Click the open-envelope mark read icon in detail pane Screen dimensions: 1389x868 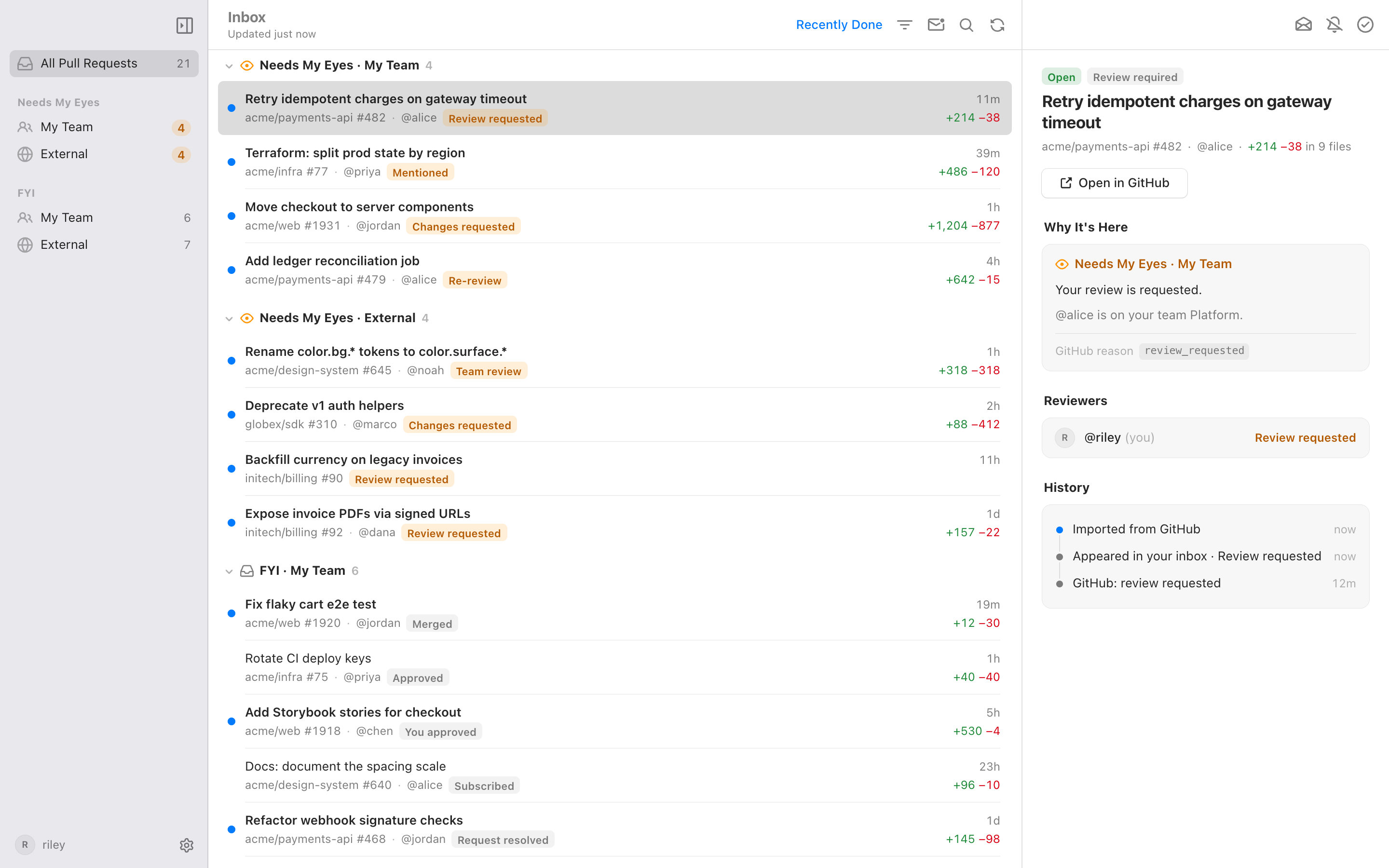1304,25
